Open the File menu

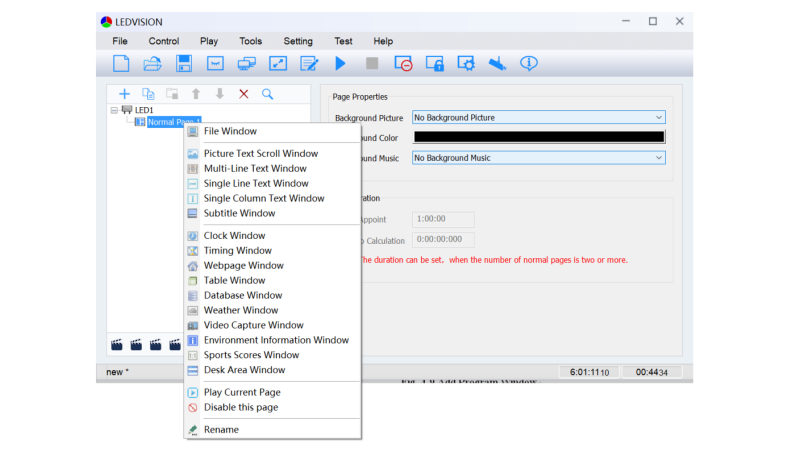[x=120, y=41]
